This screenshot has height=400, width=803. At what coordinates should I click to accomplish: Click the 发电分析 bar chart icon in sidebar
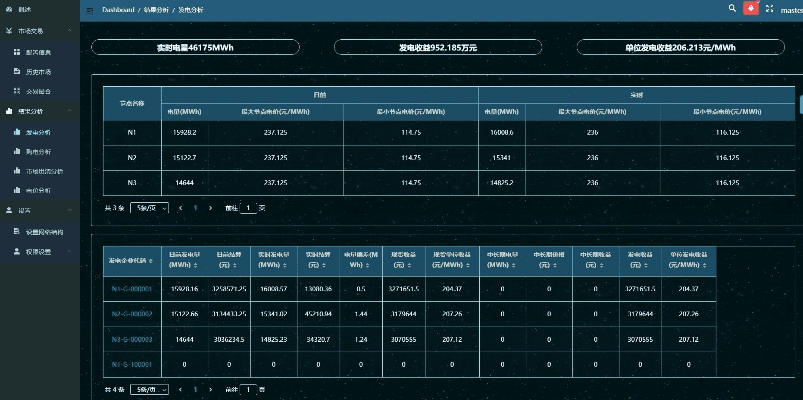click(x=16, y=131)
